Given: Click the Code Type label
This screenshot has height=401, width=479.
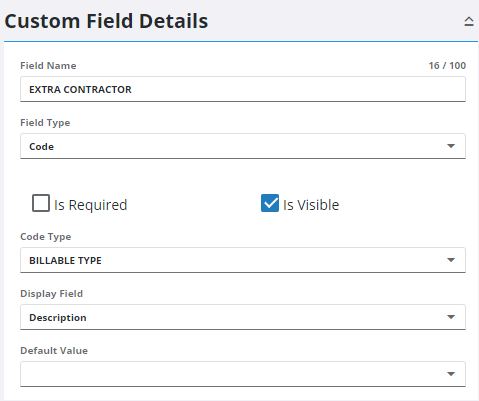Looking at the screenshot, I should (x=46, y=237).
